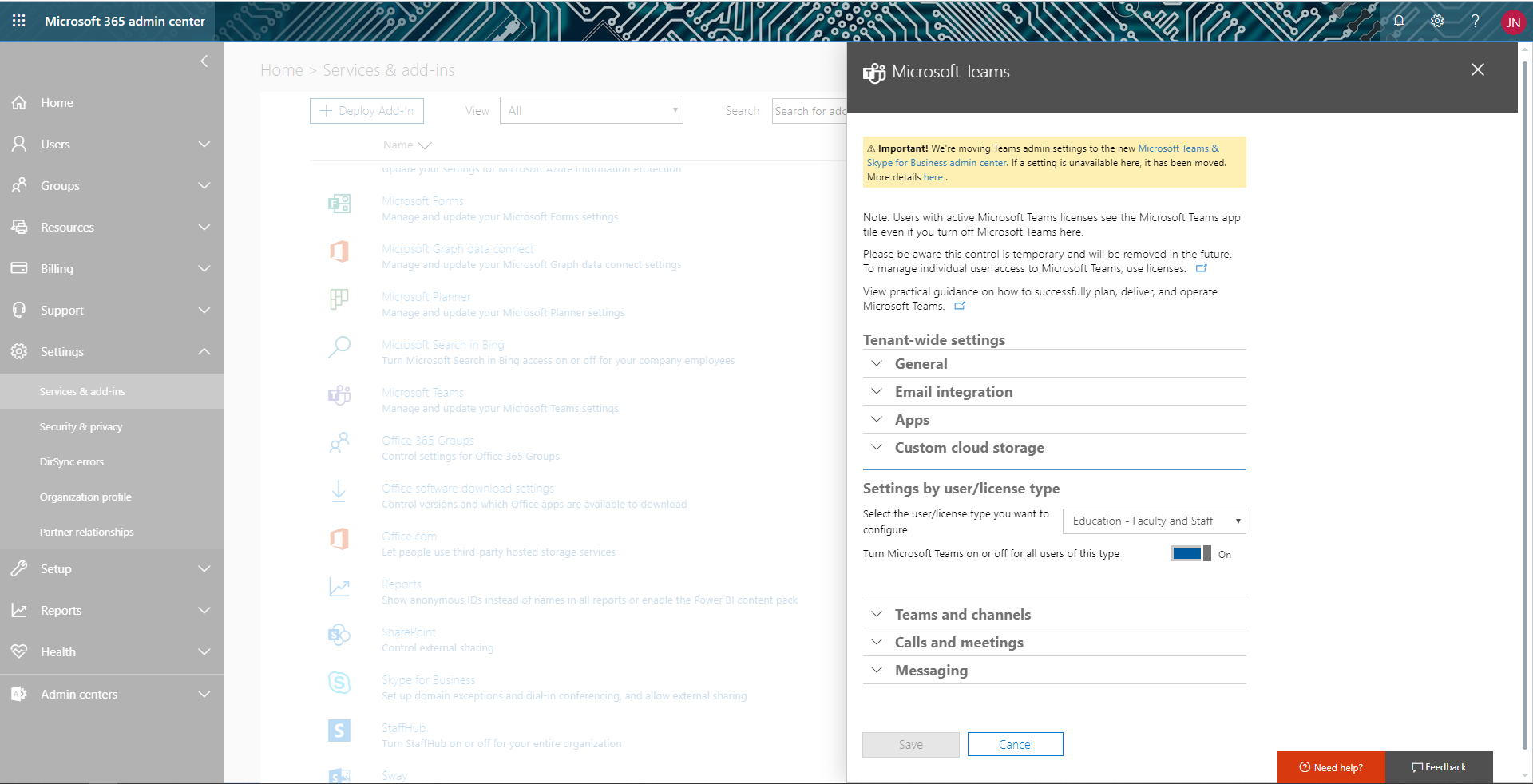Click the Admin centers icon
This screenshot has width=1533, height=784.
[x=19, y=694]
